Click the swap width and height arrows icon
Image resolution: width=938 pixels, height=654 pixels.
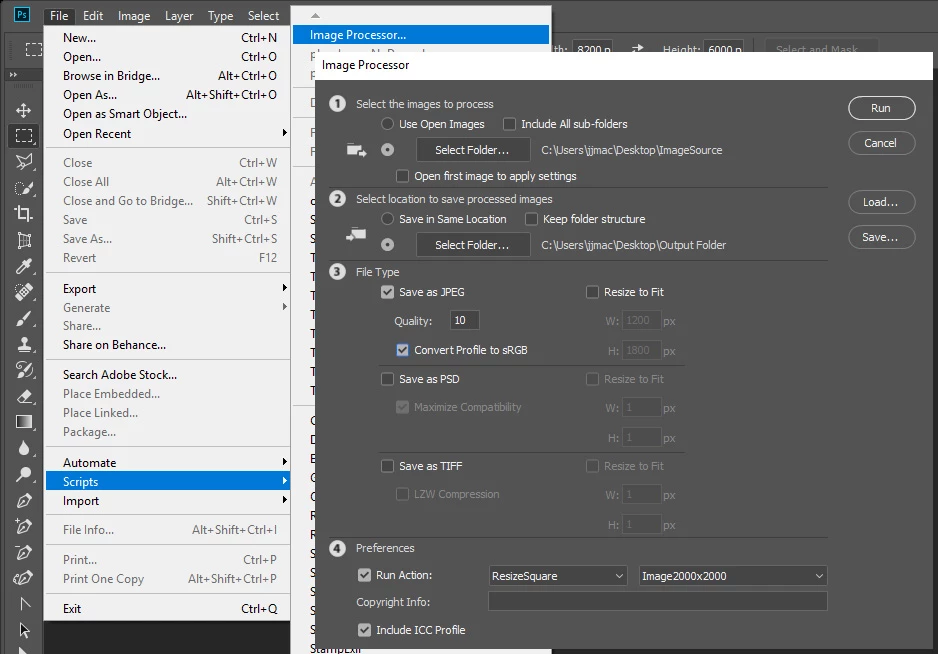tap(638, 48)
